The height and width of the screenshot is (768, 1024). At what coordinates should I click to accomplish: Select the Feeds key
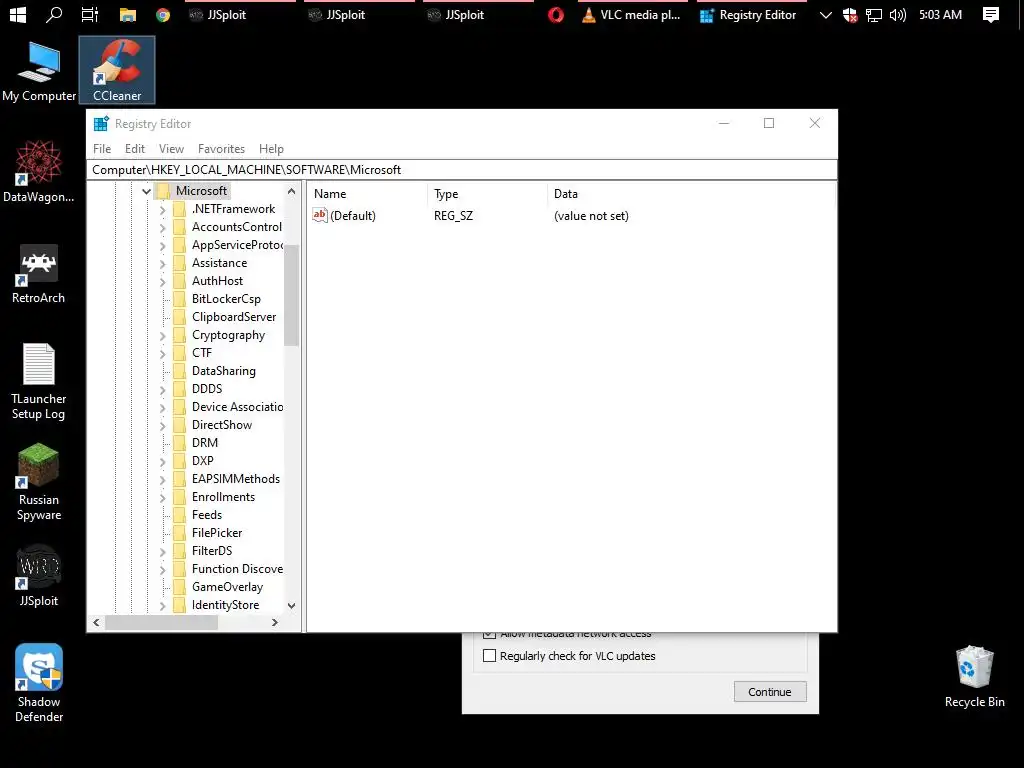[207, 515]
